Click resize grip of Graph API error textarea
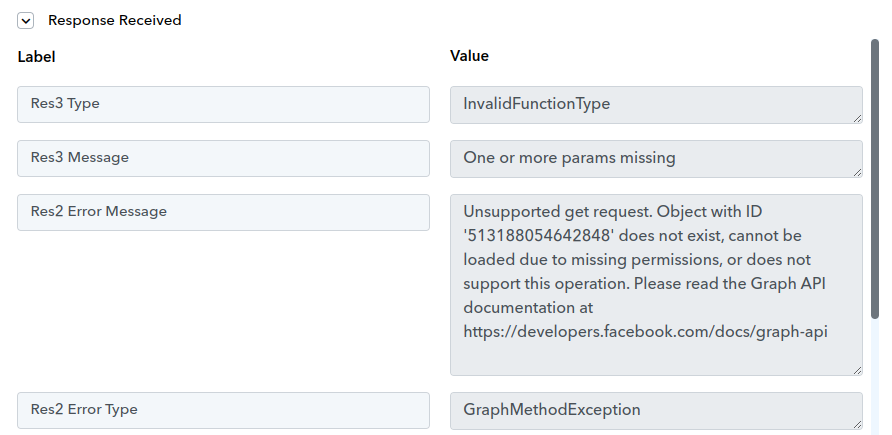Screen dimensions: 892x435 858,371
